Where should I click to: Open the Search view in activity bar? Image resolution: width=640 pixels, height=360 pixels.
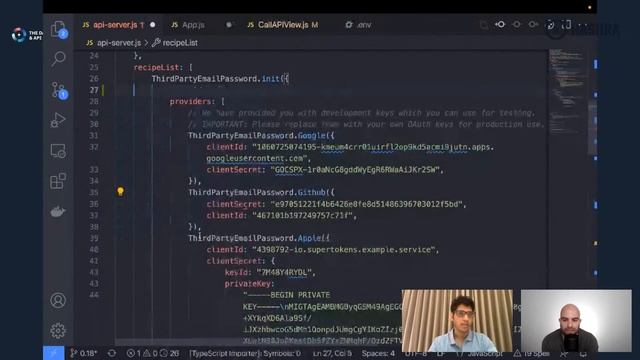(x=58, y=59)
